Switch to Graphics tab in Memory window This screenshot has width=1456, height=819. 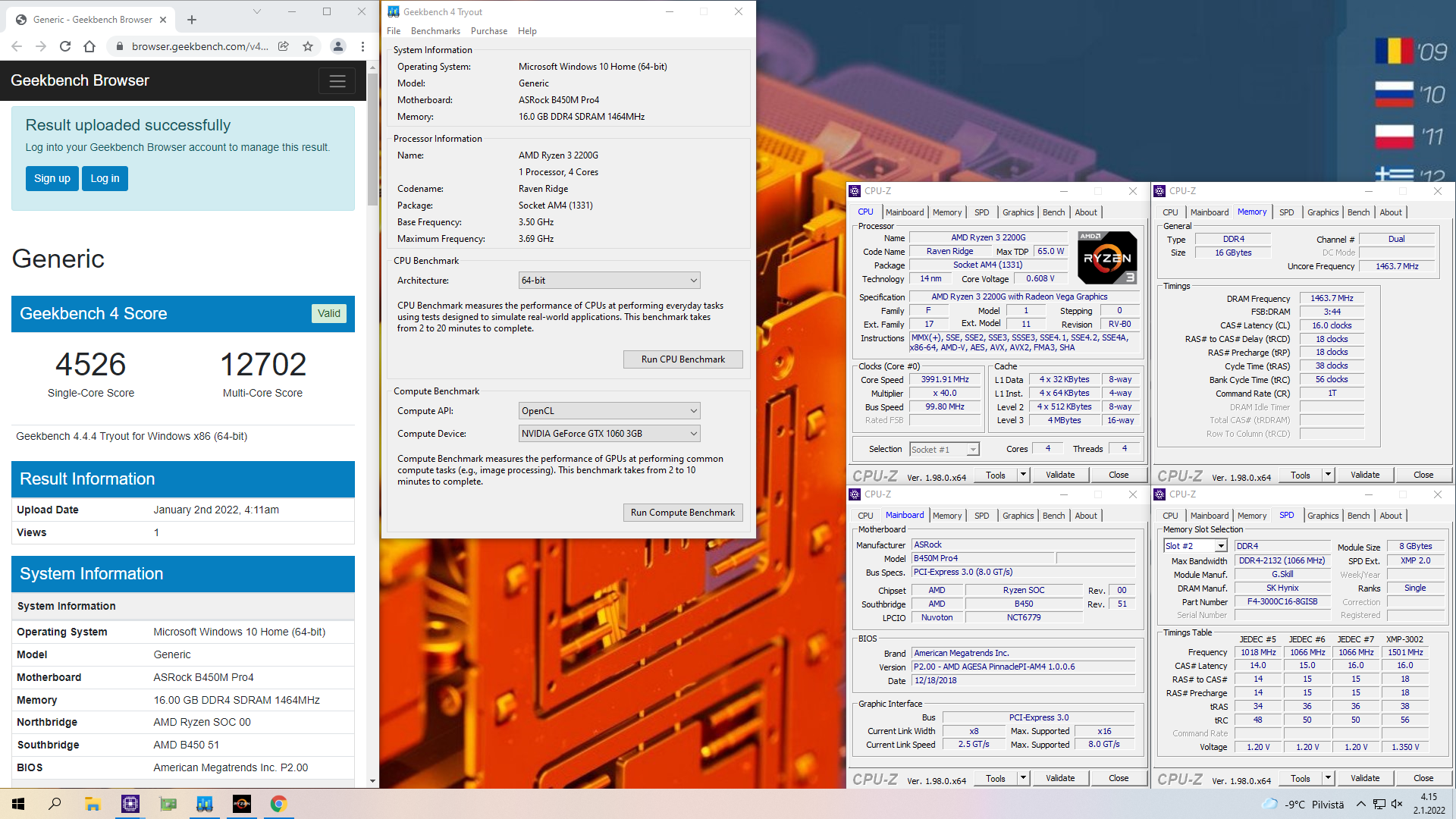1323,212
